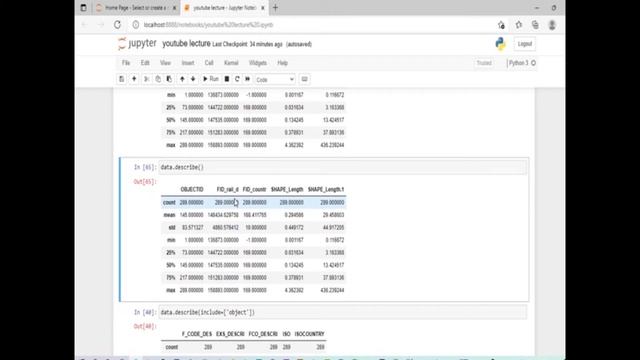Click the Python 3 kernel indicator

[522, 63]
